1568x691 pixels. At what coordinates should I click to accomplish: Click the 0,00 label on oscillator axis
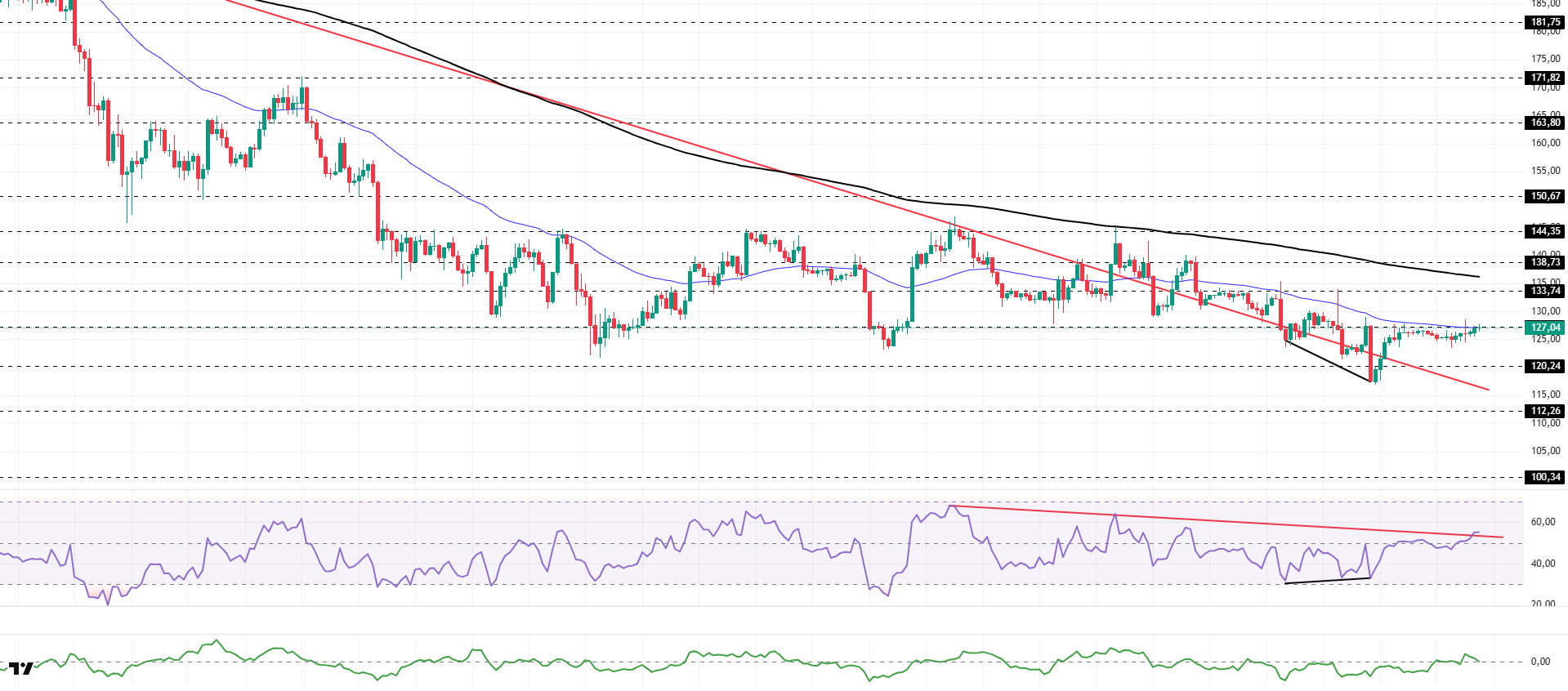pos(1539,662)
